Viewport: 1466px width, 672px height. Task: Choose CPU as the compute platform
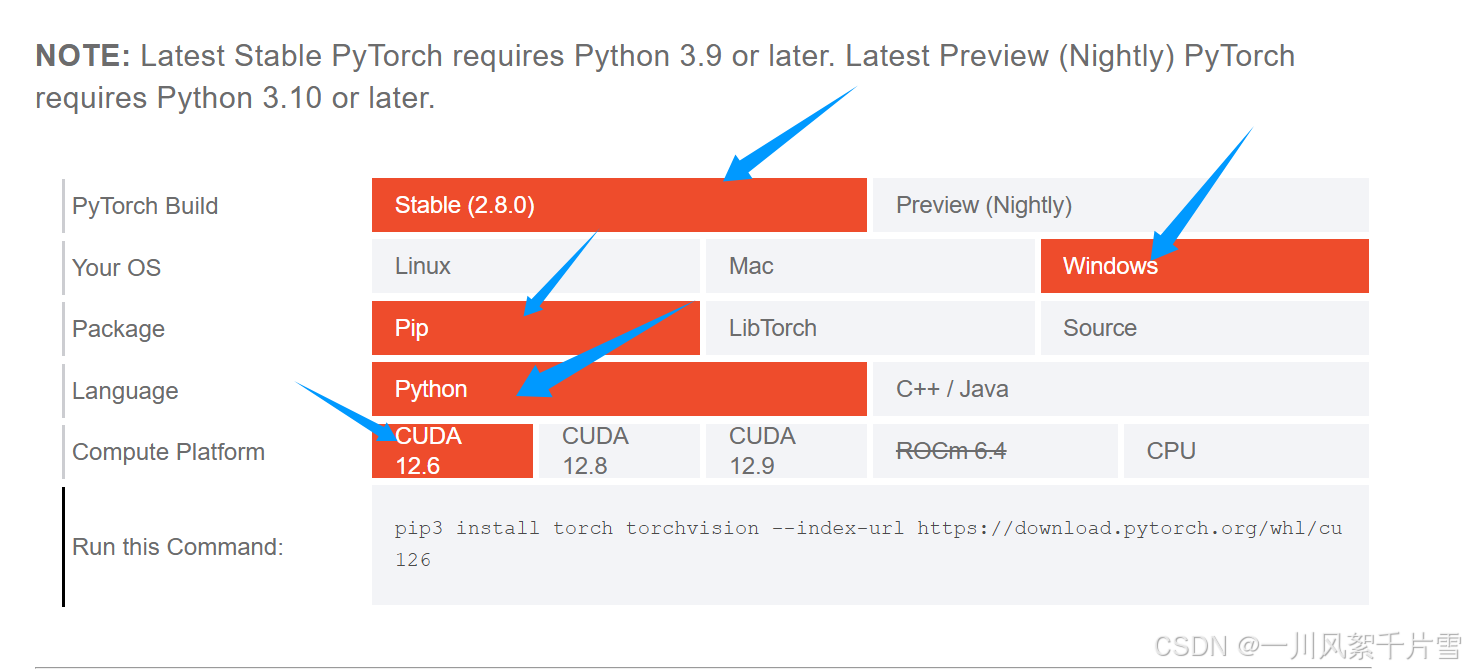click(1246, 451)
